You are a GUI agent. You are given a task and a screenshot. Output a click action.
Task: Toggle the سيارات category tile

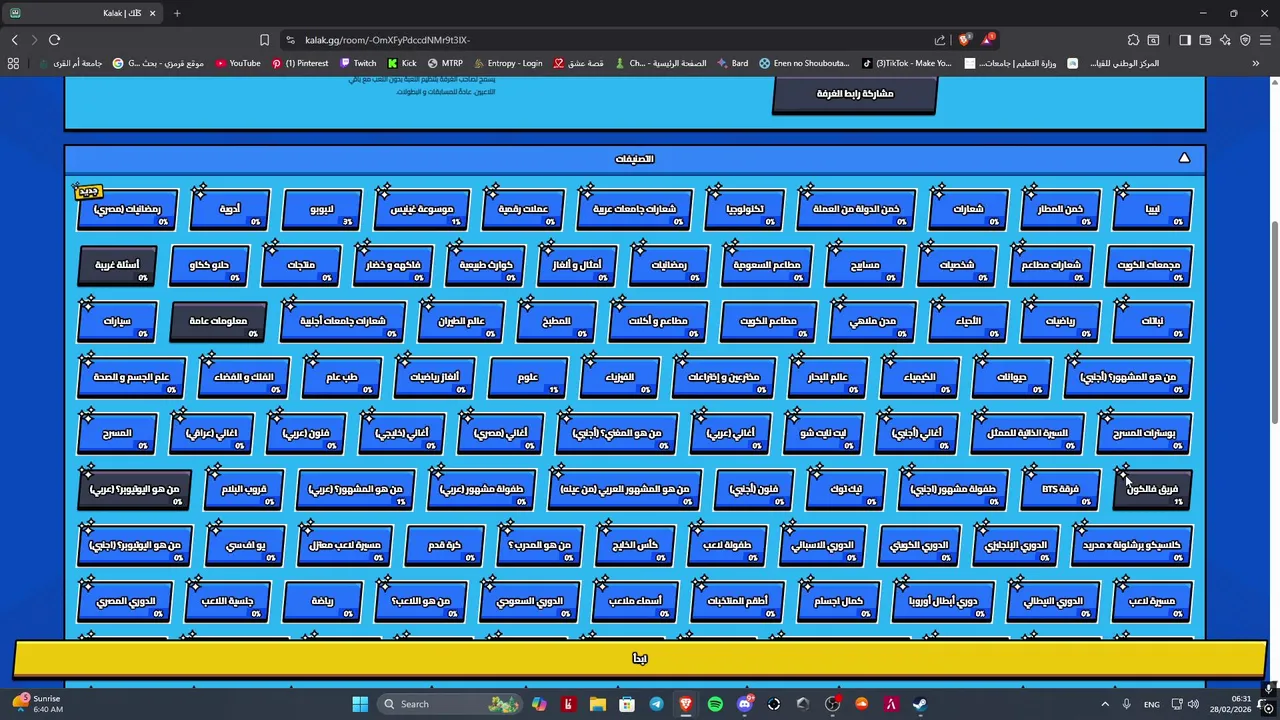pos(118,322)
